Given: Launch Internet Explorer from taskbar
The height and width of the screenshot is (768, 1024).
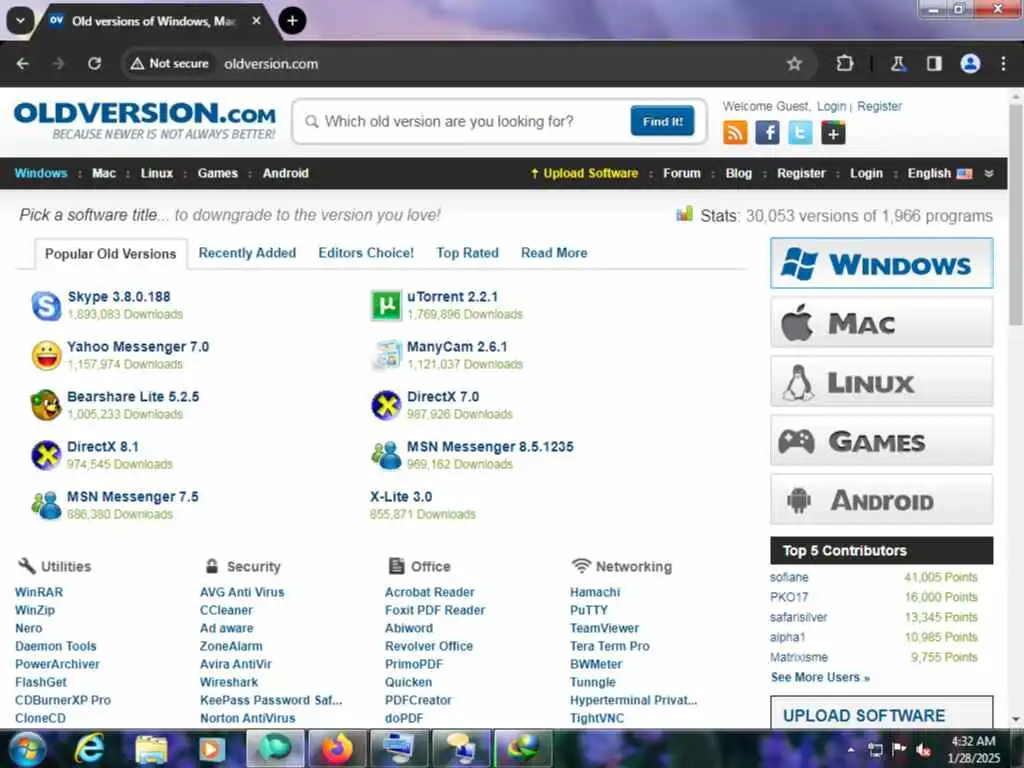Looking at the screenshot, I should coord(88,749).
